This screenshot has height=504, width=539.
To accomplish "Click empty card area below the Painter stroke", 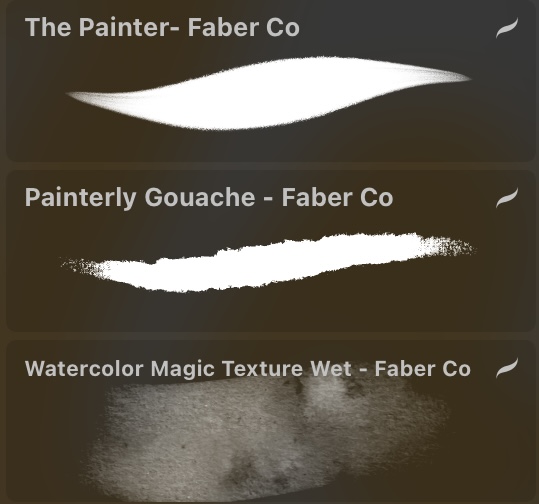I will click(x=268, y=146).
